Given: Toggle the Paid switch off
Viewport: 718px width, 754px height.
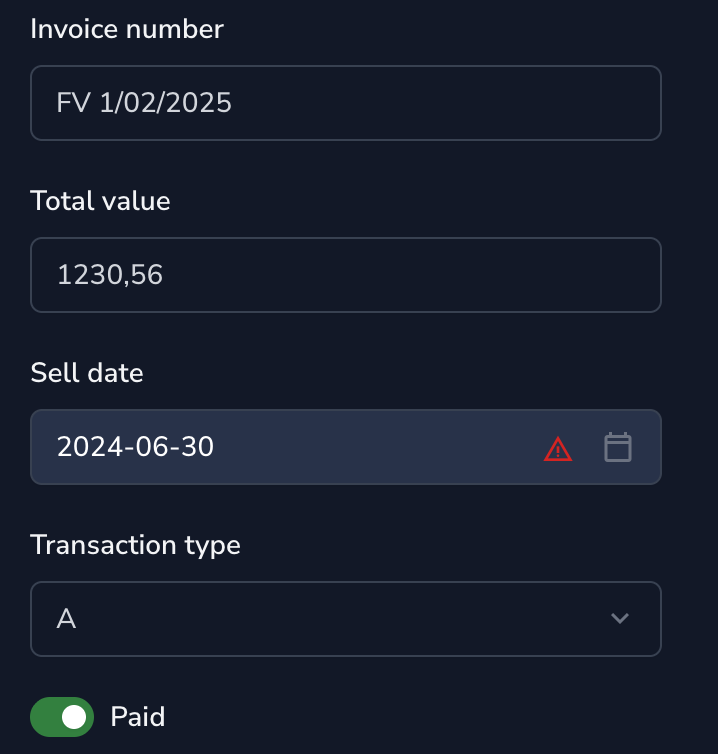Looking at the screenshot, I should [62, 716].
